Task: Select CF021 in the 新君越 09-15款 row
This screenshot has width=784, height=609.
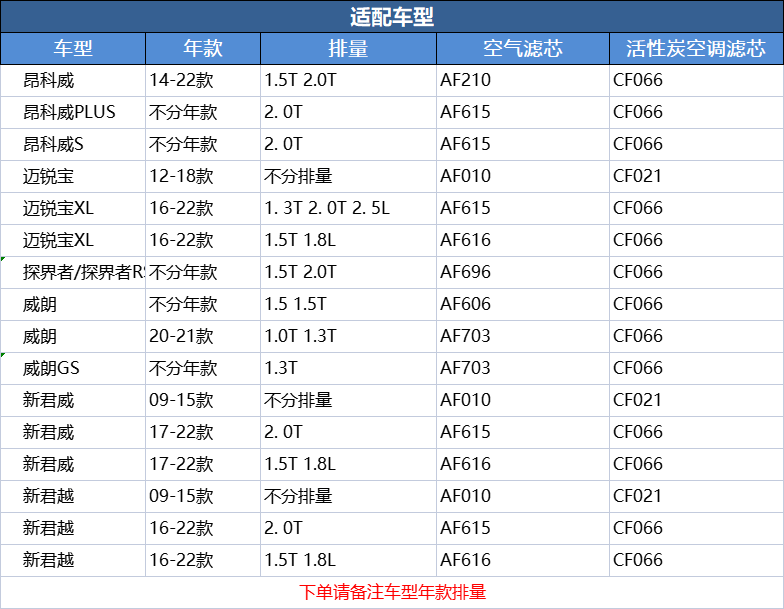Action: [x=696, y=496]
